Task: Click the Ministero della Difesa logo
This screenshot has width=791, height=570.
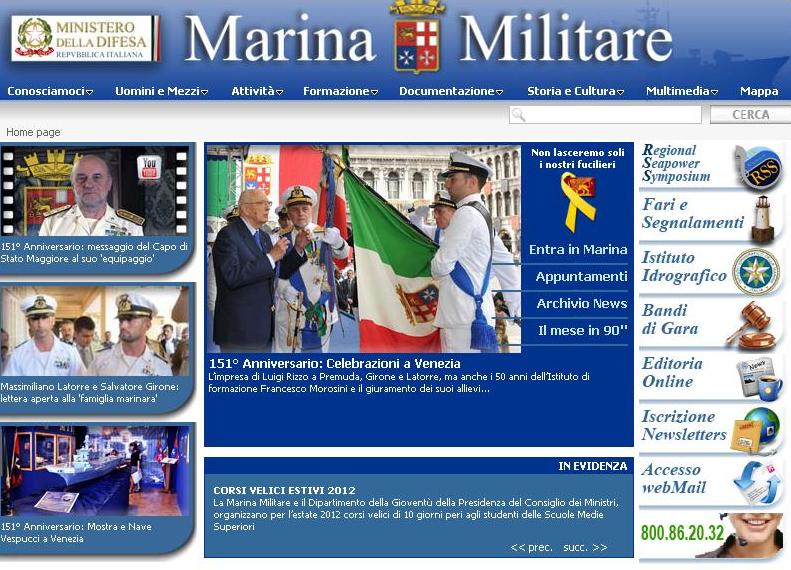Action: point(85,38)
